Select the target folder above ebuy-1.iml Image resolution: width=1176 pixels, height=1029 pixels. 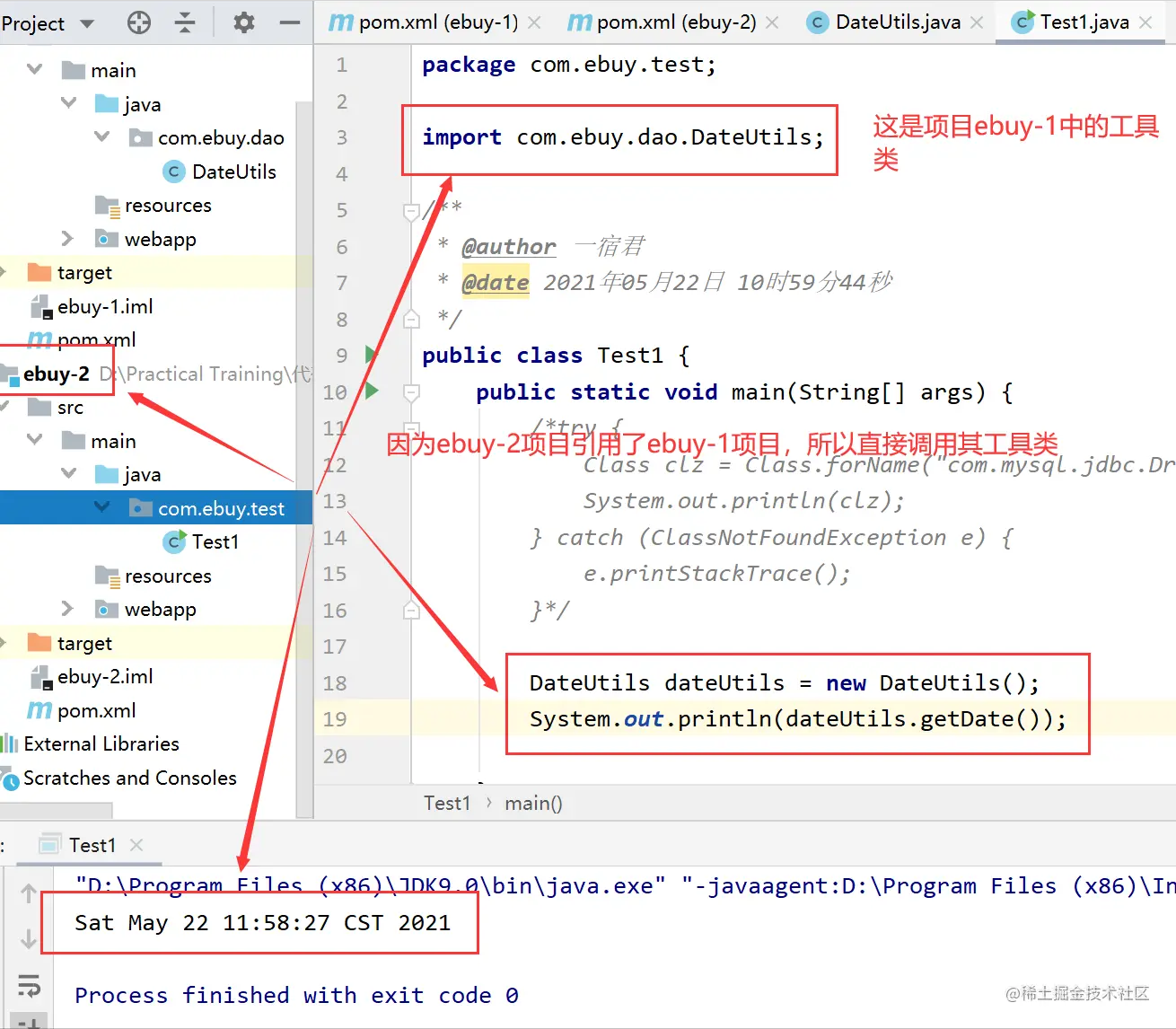tap(70, 272)
